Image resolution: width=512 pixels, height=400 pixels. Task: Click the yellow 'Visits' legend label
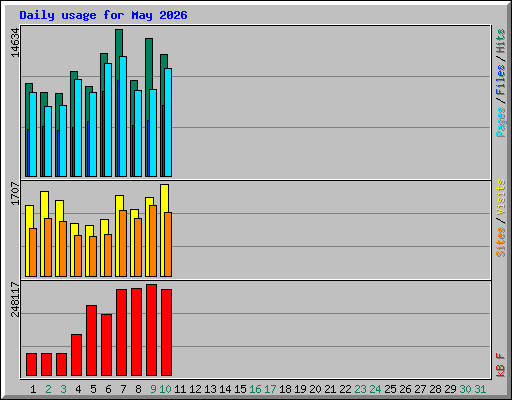click(501, 197)
